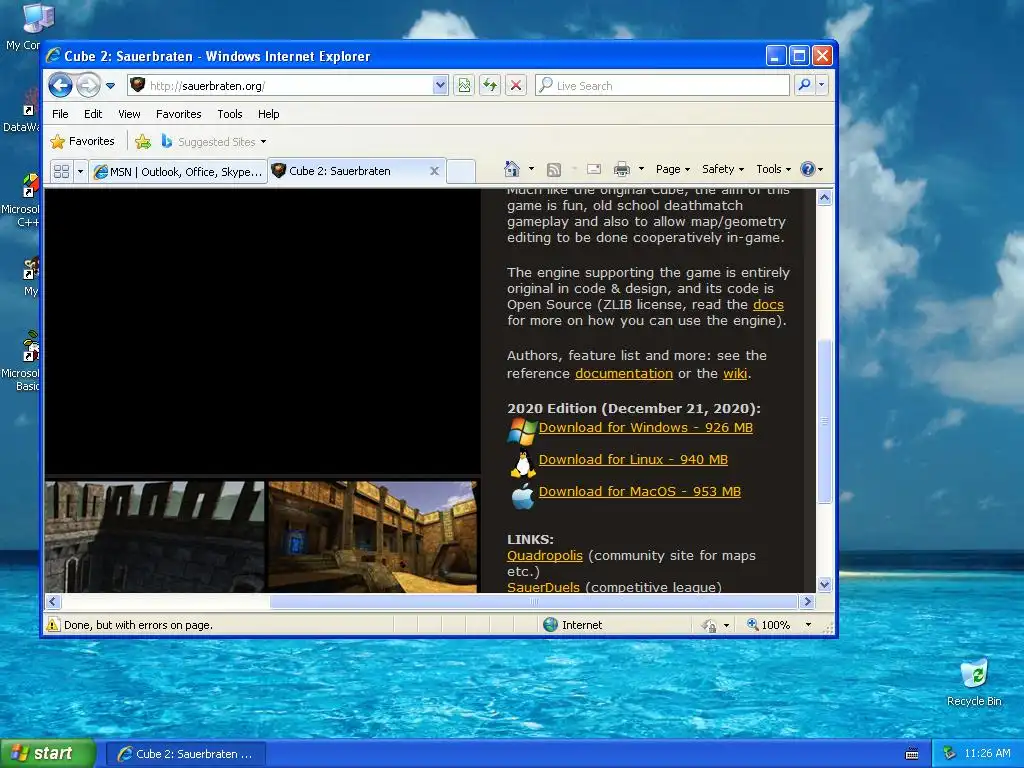Switch to the MSN Outlook Office Skype tab
The image size is (1024, 768).
(178, 171)
